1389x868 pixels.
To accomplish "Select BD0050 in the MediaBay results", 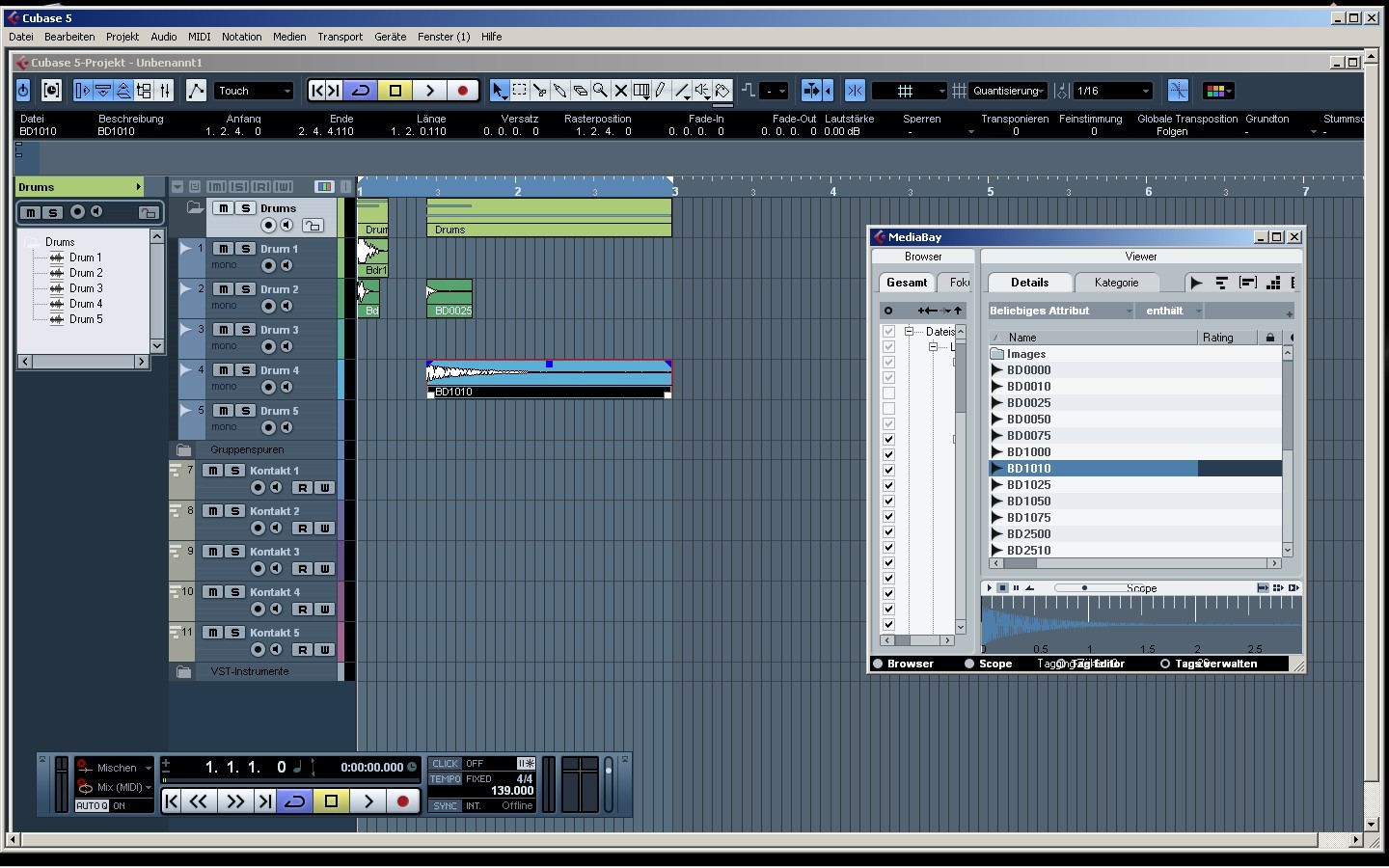I will tap(1134, 420).
